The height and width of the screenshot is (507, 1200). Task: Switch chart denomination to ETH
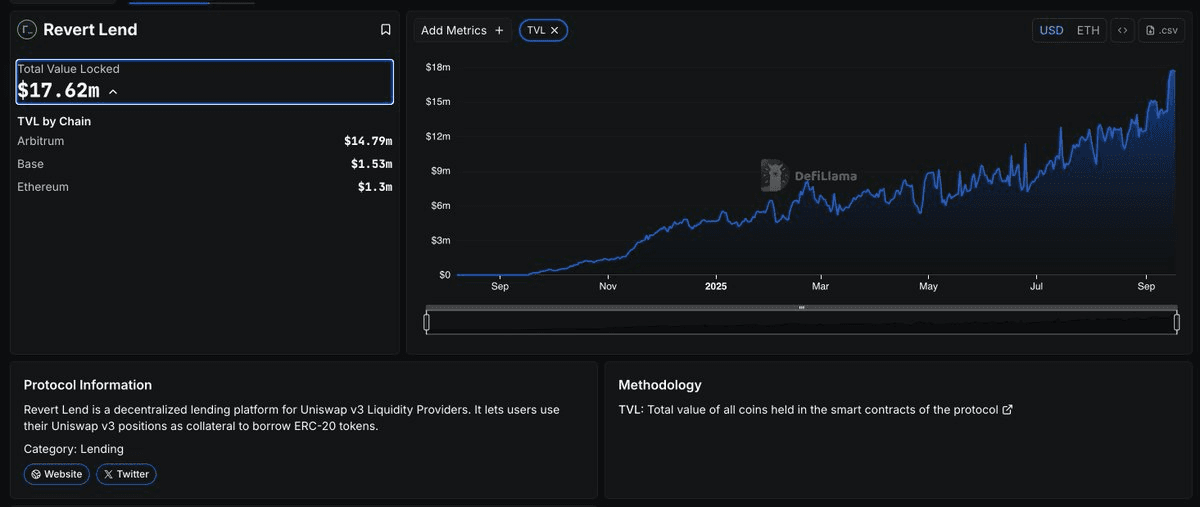click(1088, 31)
